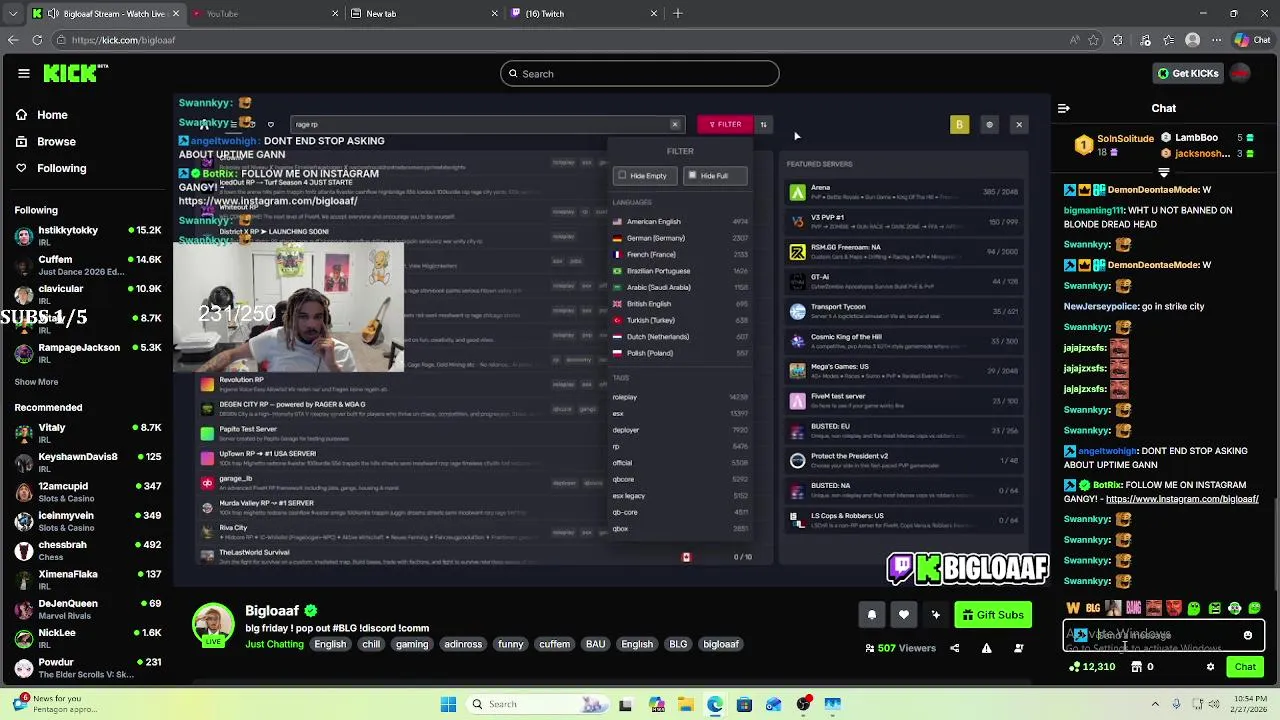Click the Read aloud icon in address bar
The width and height of the screenshot is (1280, 720).
[x=1074, y=40]
